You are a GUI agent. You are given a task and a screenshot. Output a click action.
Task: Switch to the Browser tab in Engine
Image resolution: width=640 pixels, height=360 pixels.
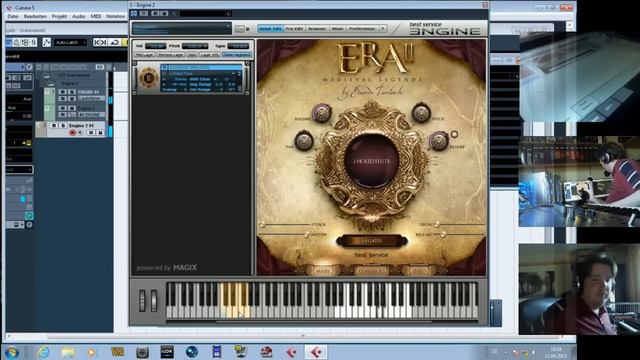[317, 29]
